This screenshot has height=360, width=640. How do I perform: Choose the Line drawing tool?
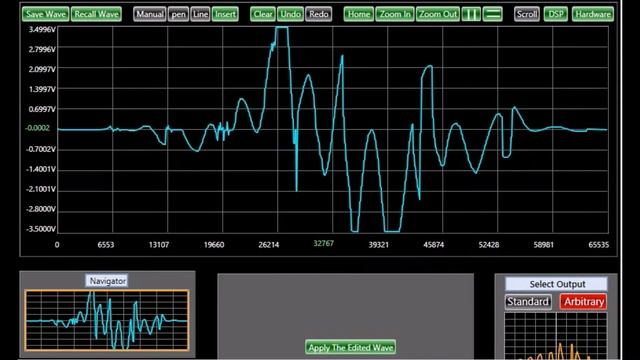coord(200,14)
